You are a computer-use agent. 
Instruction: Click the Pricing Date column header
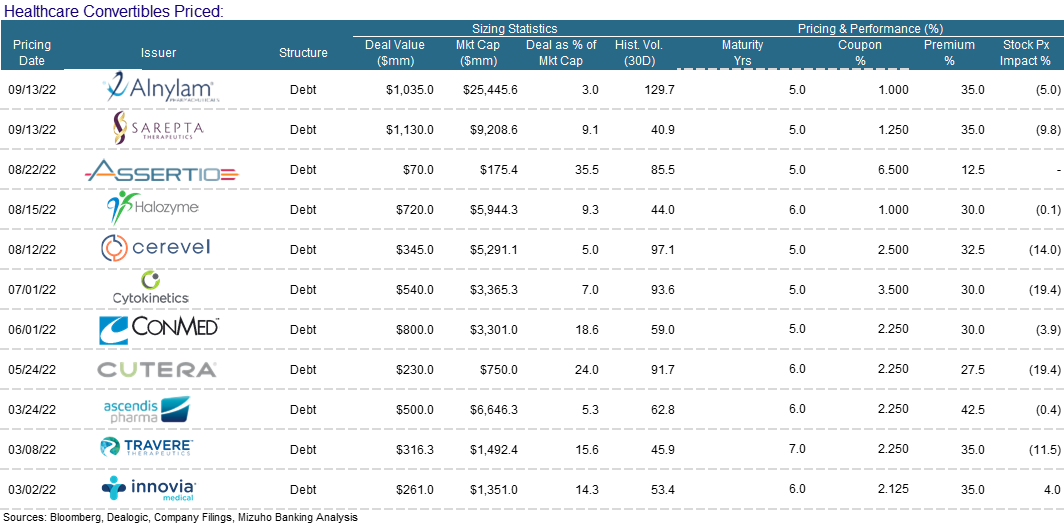pos(32,53)
